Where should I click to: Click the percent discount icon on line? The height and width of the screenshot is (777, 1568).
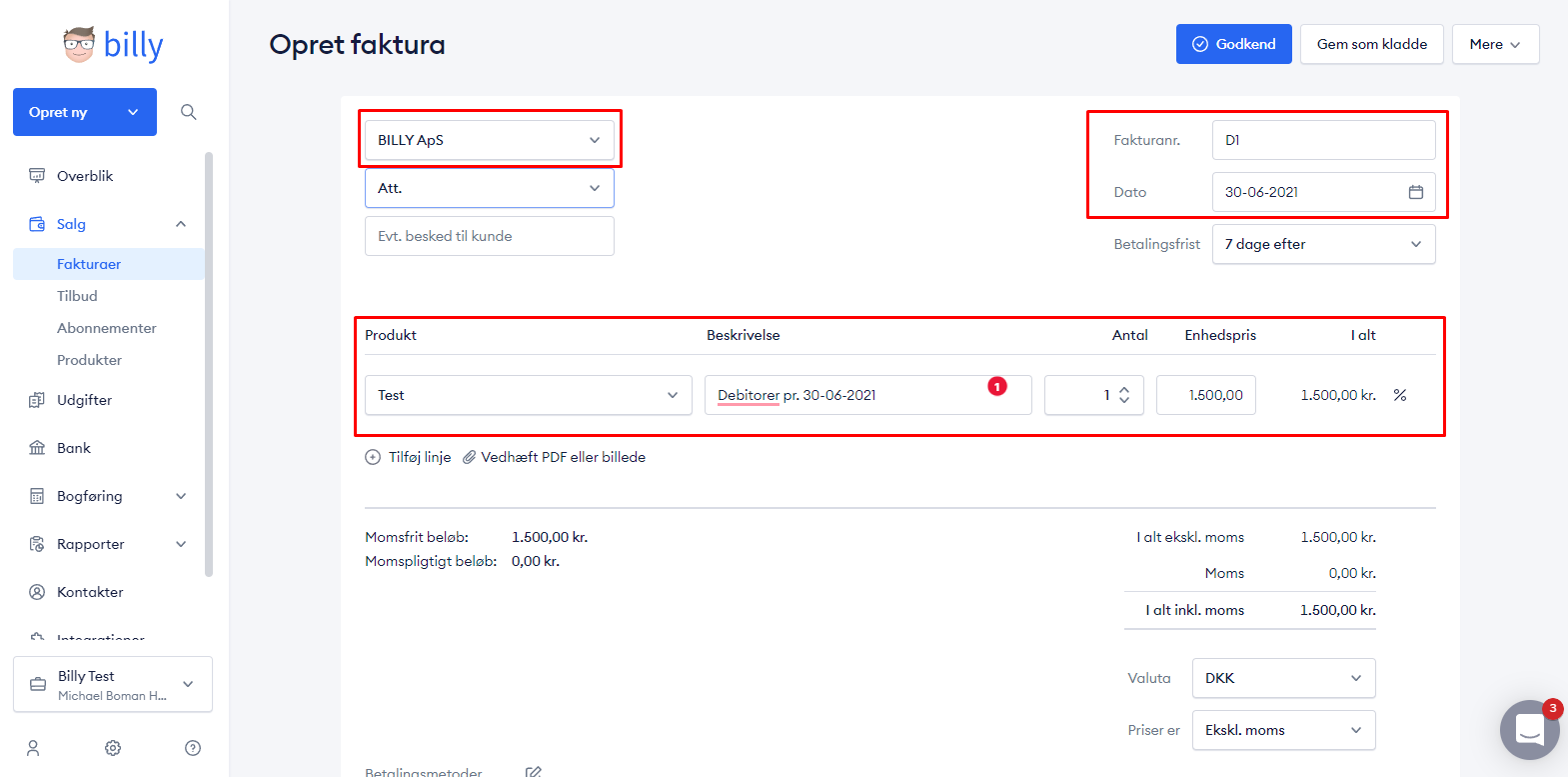coord(1400,395)
